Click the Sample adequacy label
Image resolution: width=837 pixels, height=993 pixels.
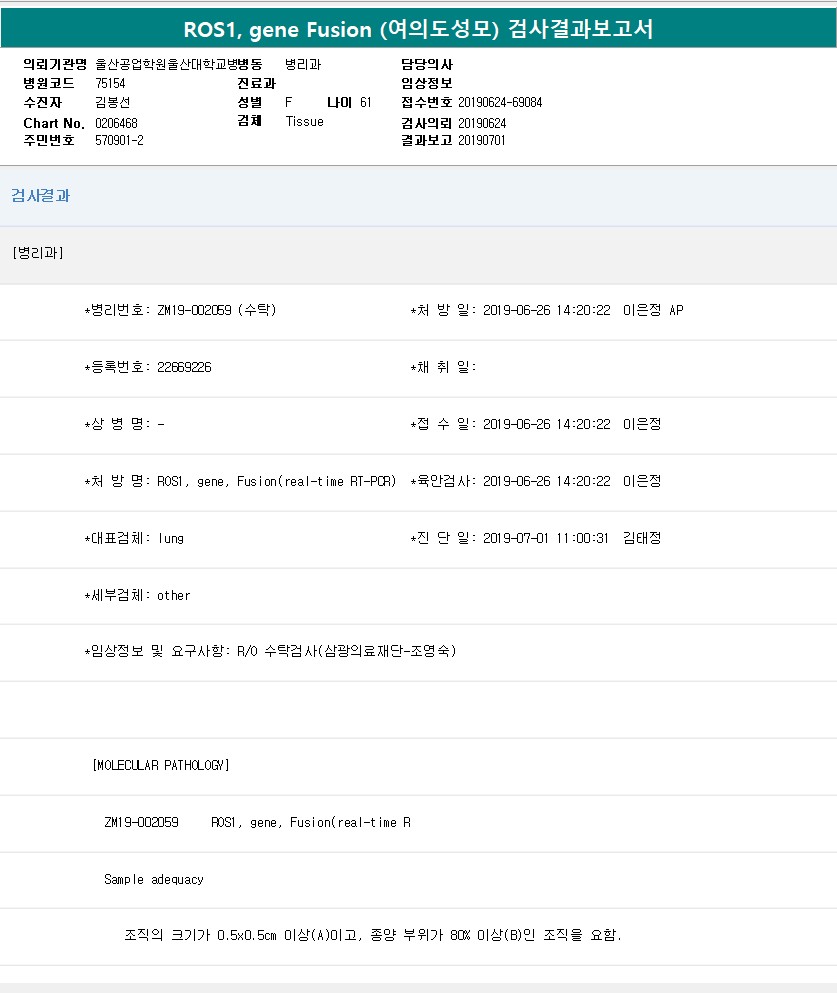point(153,880)
